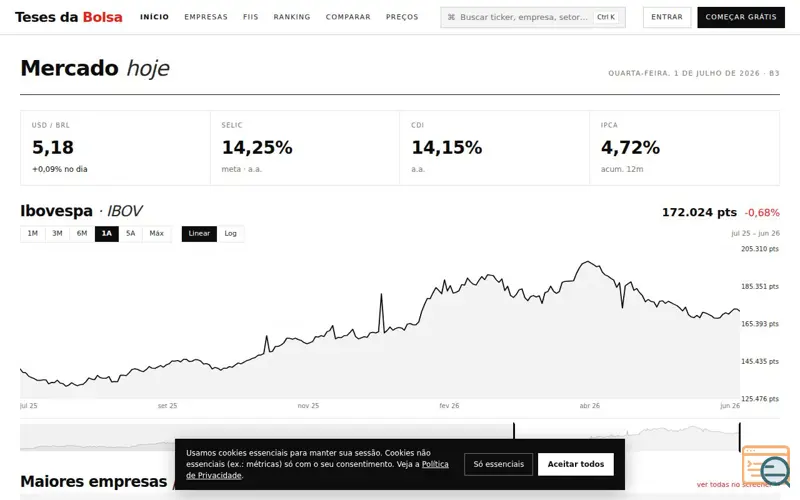
Task: Open the Teses da Bolsa logo link
Action: tap(69, 17)
